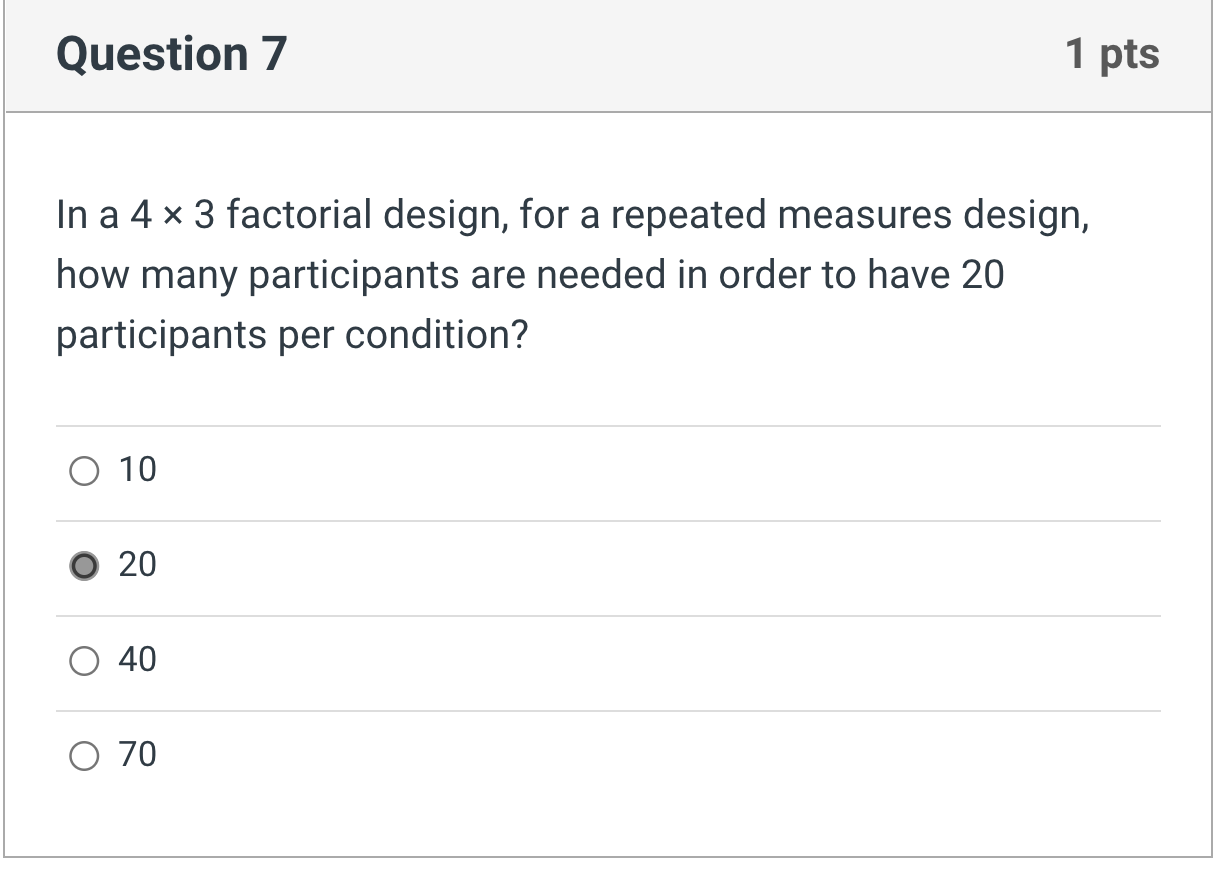Click the answer label reading 20
1222x876 pixels.
click(139, 564)
